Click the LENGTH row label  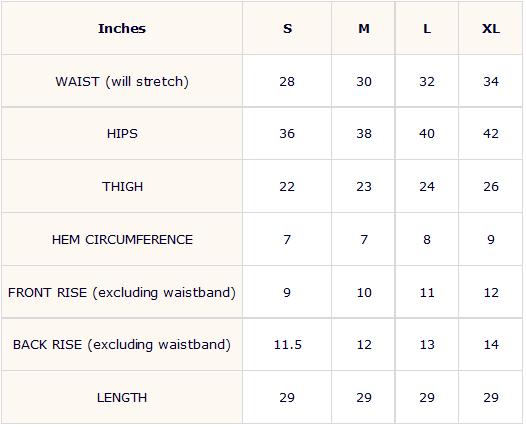[x=122, y=398]
